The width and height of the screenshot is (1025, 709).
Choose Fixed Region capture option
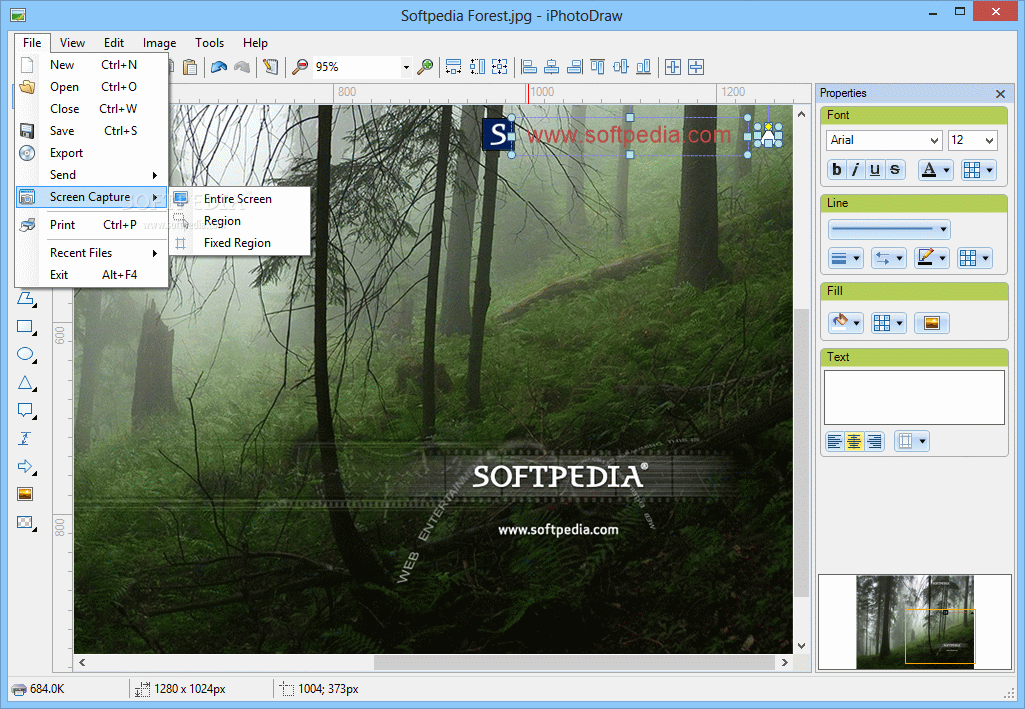pos(239,243)
